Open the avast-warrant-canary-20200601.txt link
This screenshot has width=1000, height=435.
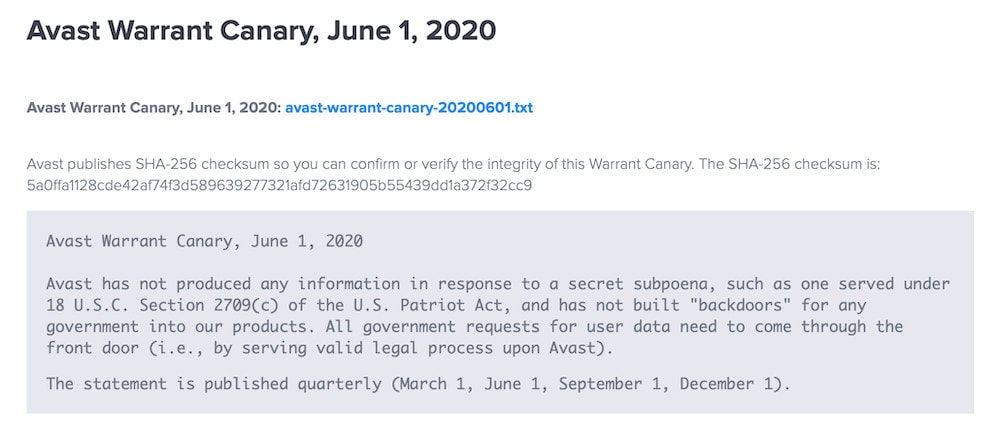[x=409, y=107]
